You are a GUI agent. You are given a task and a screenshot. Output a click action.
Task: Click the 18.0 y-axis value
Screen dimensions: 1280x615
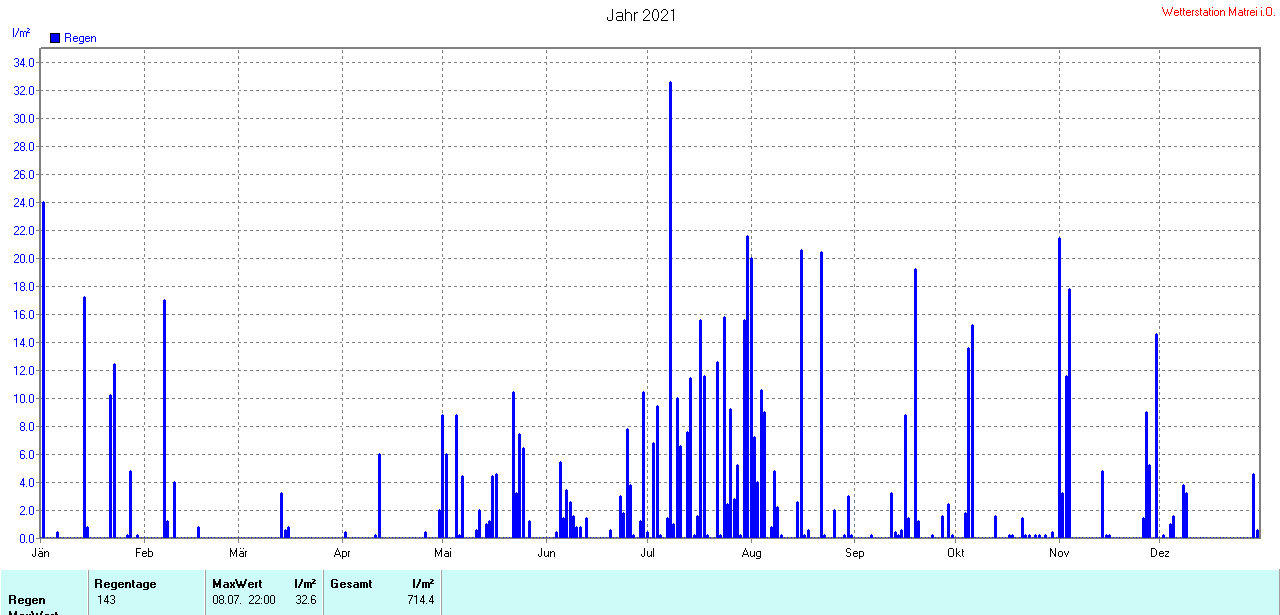[x=23, y=286]
